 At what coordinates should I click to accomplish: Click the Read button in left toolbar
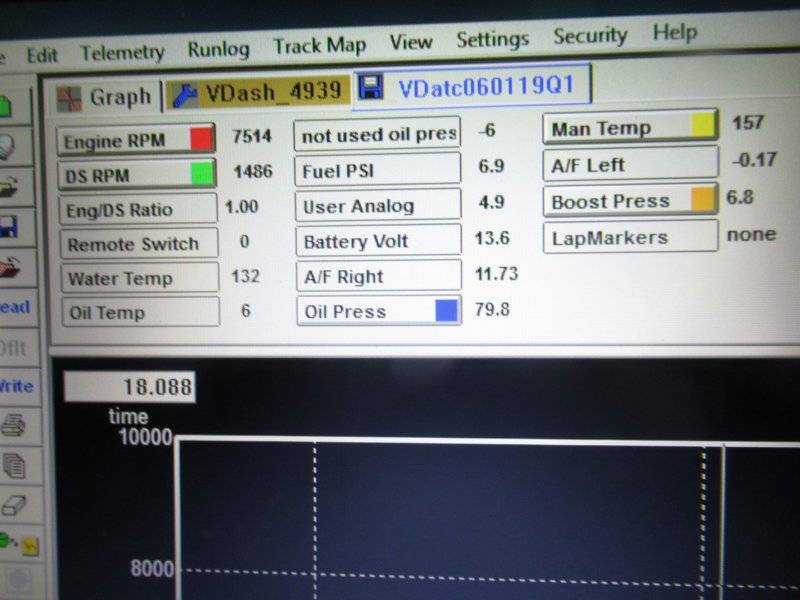16,306
